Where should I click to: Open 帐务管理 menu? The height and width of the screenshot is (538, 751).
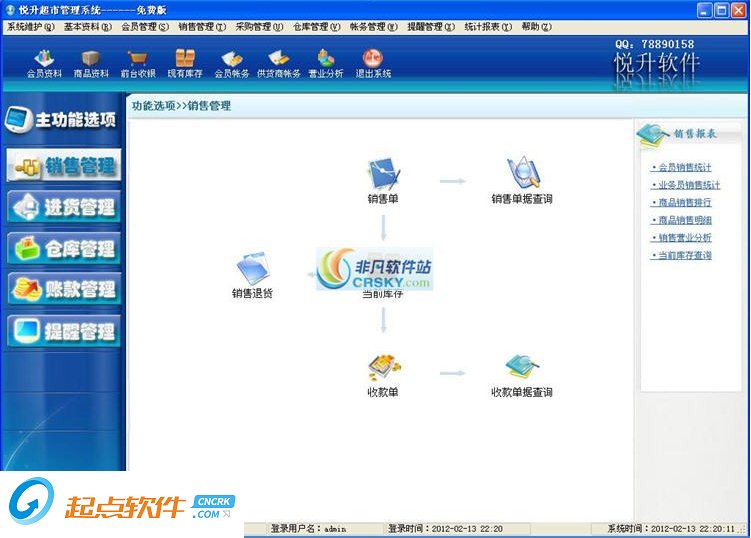pos(374,27)
